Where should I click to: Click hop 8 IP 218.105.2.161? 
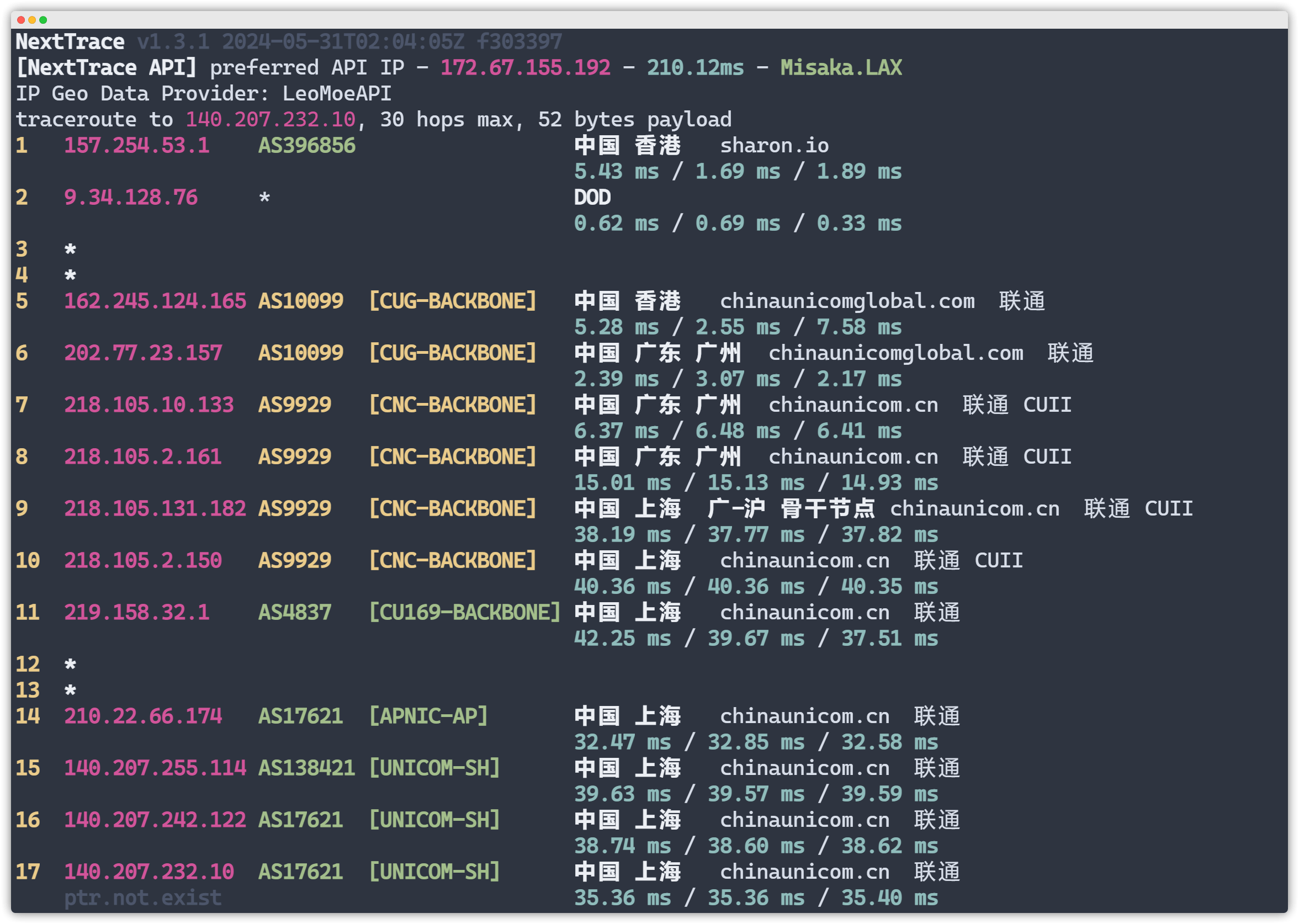click(143, 456)
